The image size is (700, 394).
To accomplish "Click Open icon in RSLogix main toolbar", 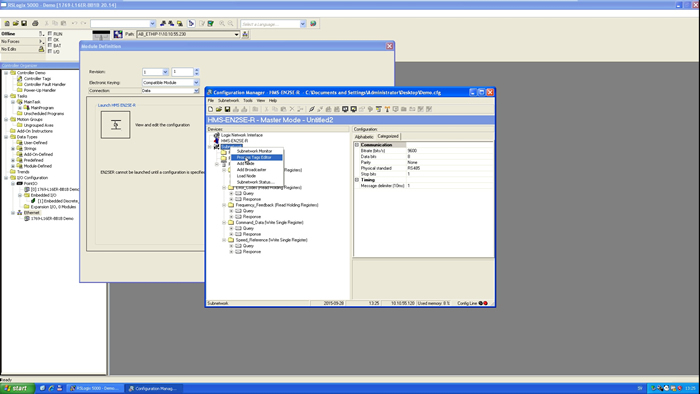I will pos(16,23).
